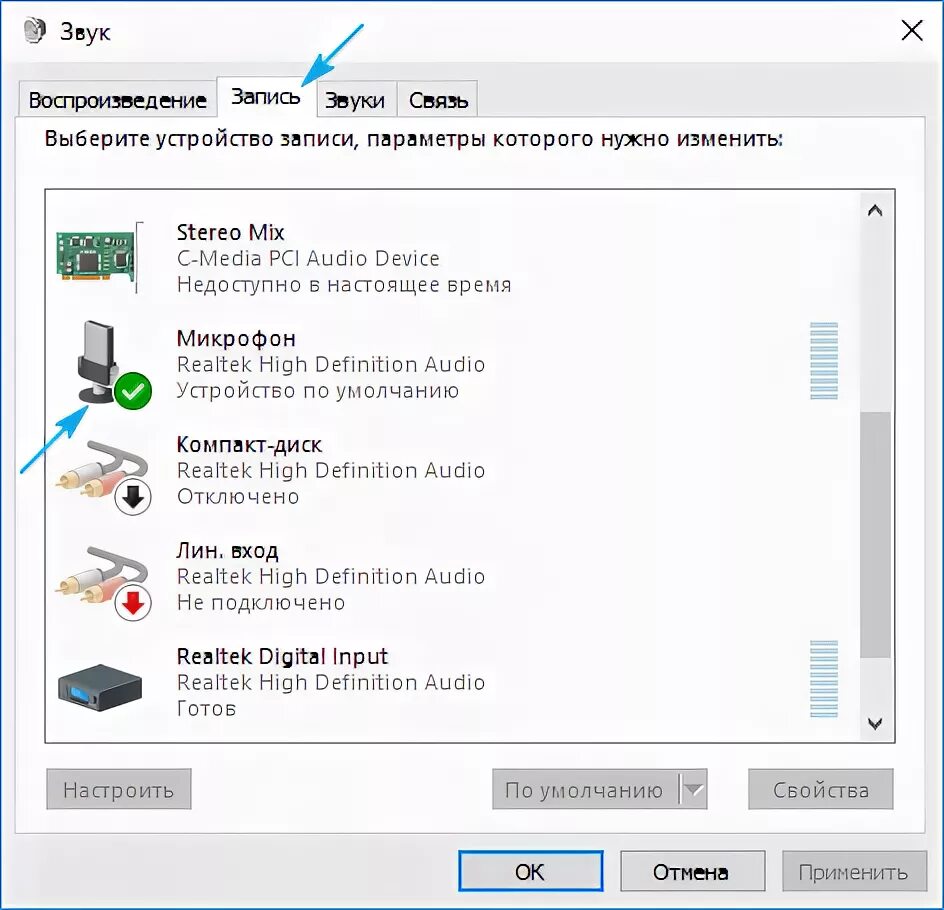Viewport: 944px width, 910px height.
Task: Click 'C-Media PCI Audio Device' text
Action: [308, 258]
